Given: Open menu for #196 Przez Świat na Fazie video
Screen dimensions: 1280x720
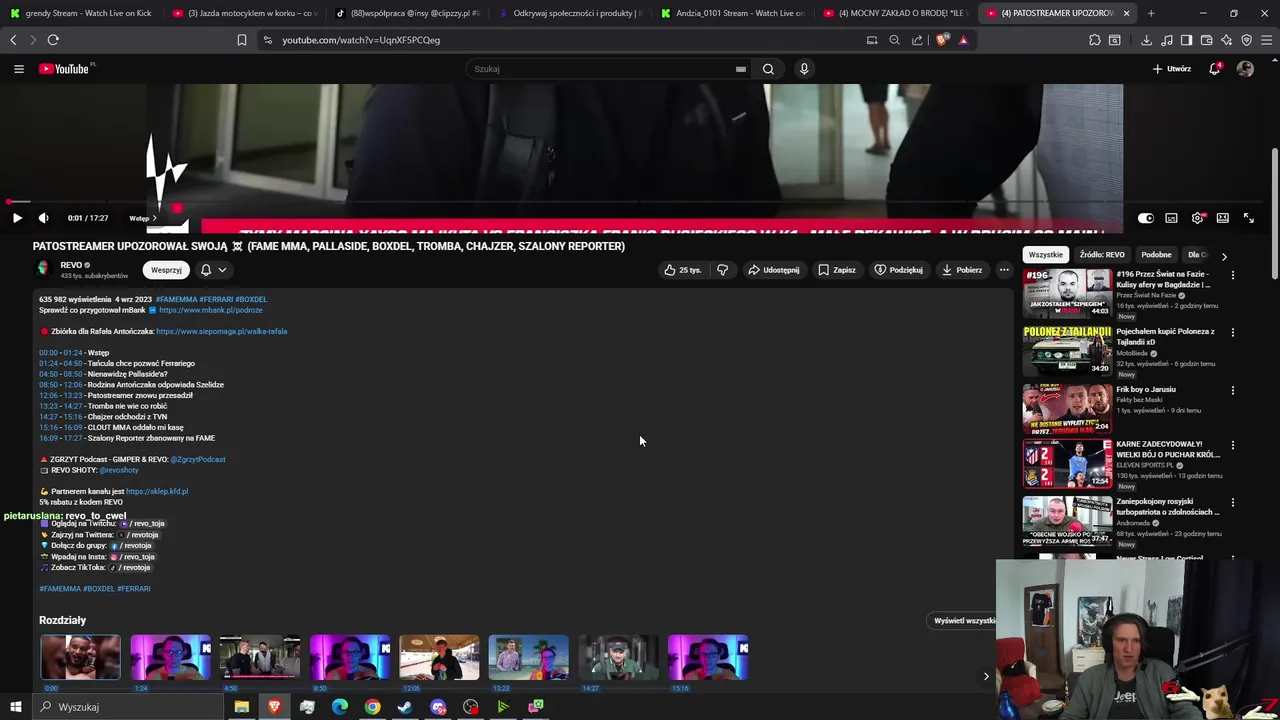Looking at the screenshot, I should pyautogui.click(x=1232, y=275).
